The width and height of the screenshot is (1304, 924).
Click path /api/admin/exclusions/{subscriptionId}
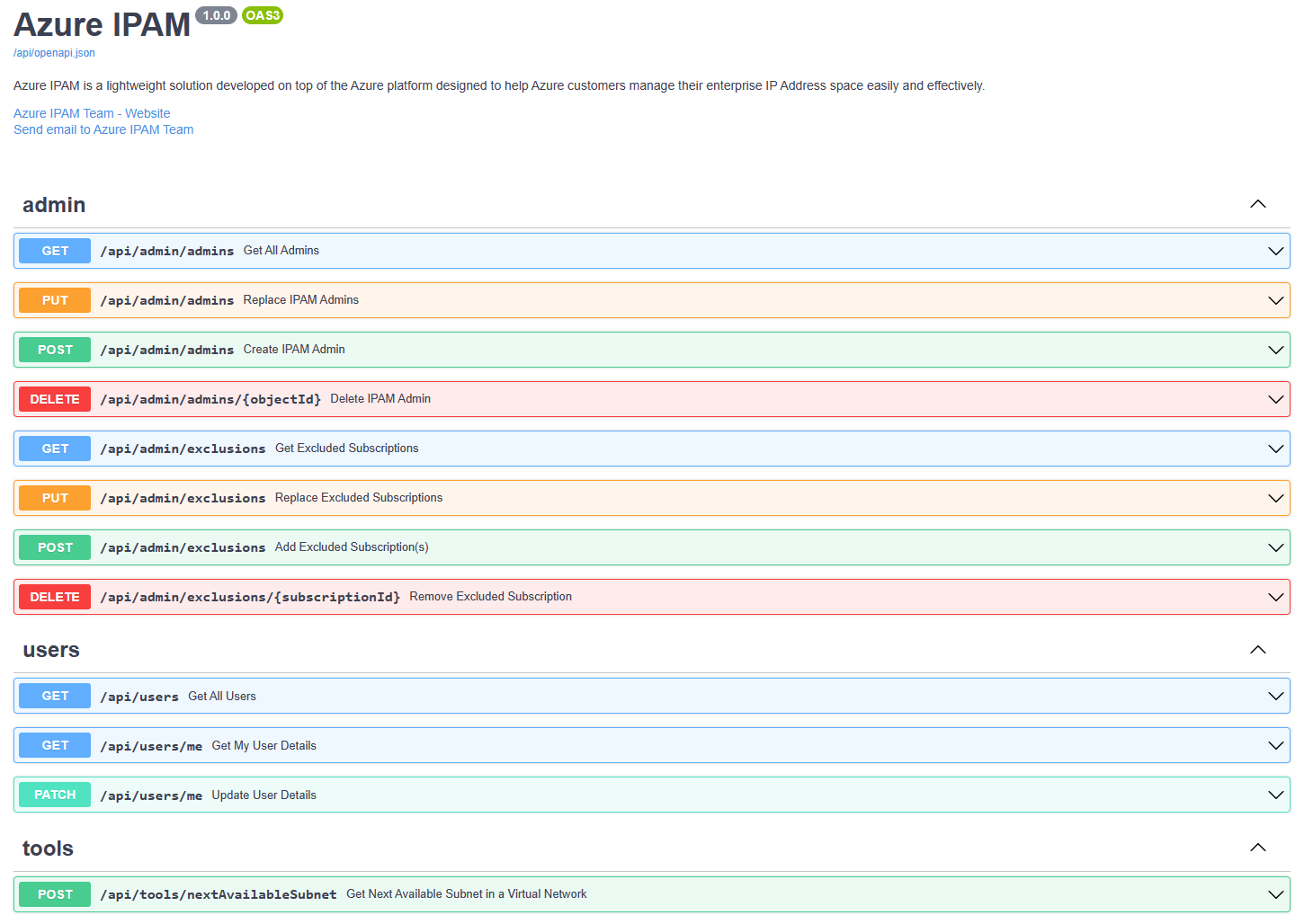coord(250,597)
